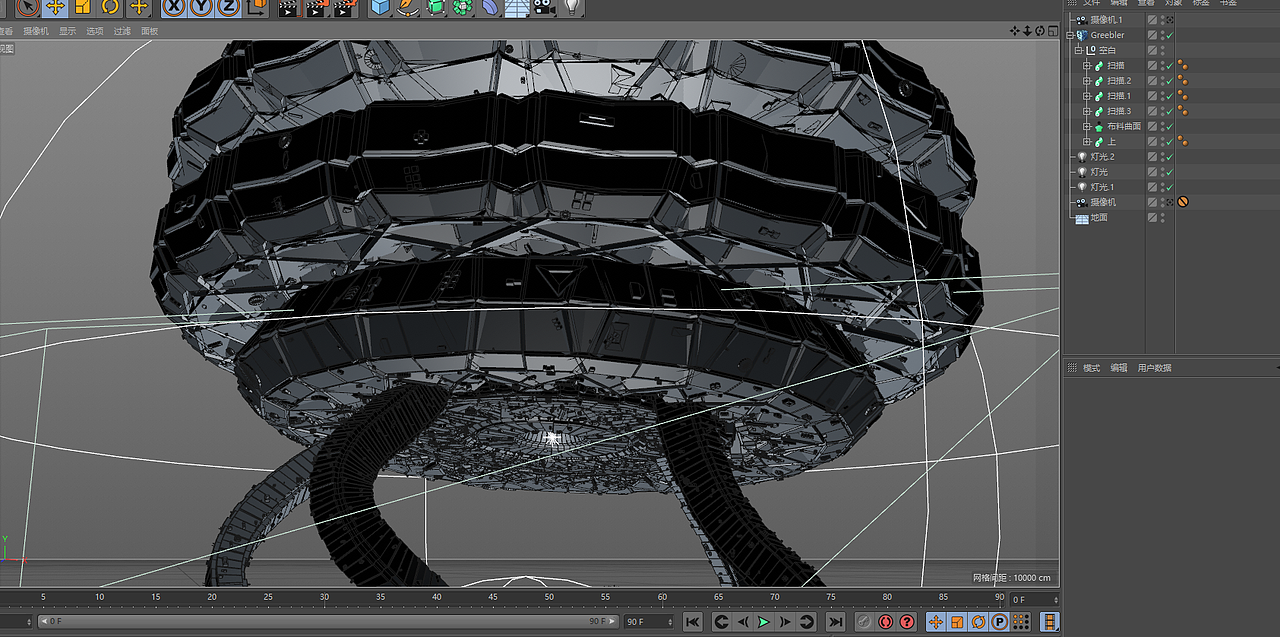Viewport: 1280px width, 637px height.
Task: Toggle 灯光 enable checkmark
Action: pos(1169,172)
